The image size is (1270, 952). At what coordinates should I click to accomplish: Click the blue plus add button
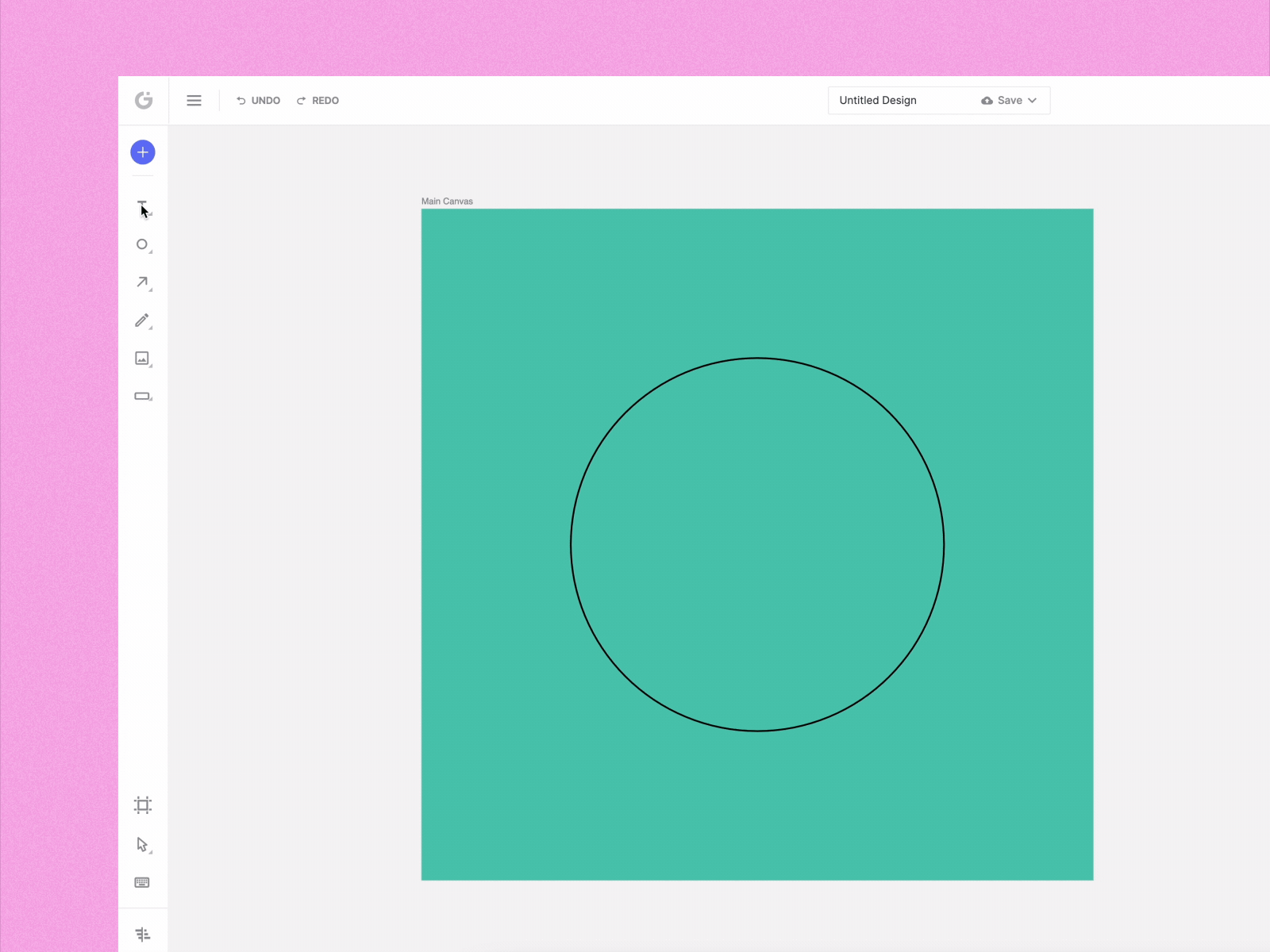coord(143,152)
